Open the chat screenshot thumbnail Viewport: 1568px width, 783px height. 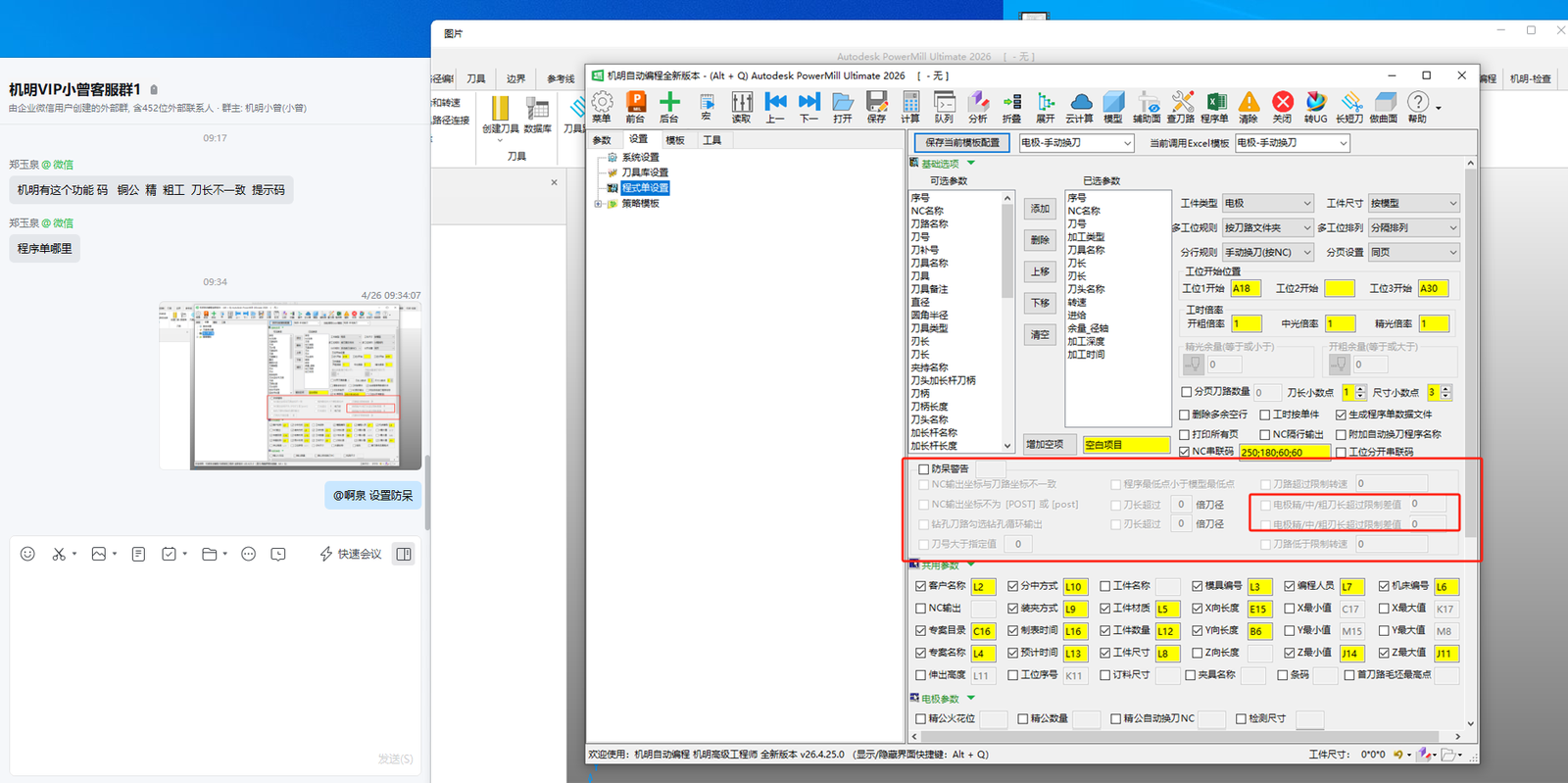pos(290,386)
